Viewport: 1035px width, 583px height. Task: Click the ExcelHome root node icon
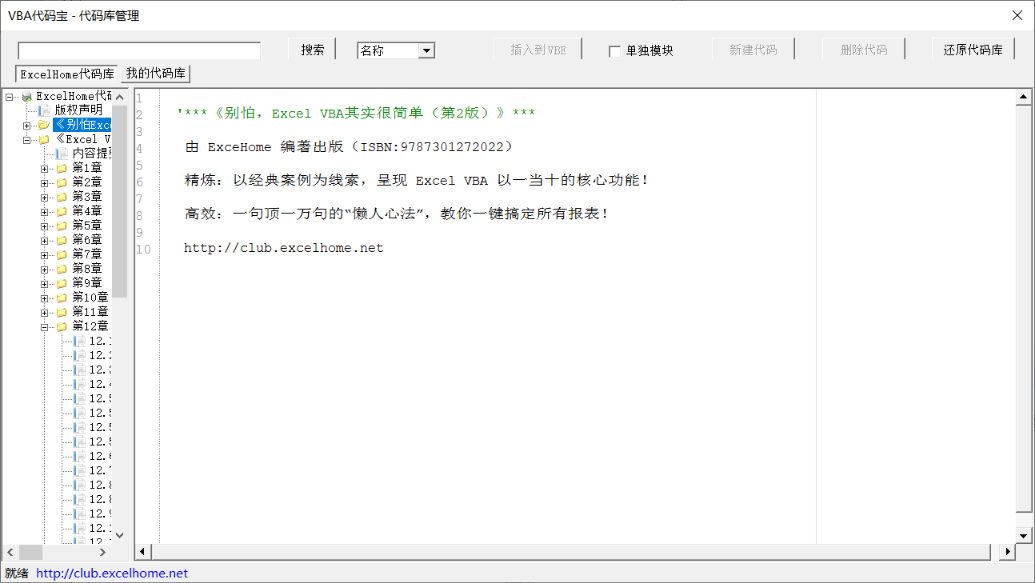(x=27, y=96)
